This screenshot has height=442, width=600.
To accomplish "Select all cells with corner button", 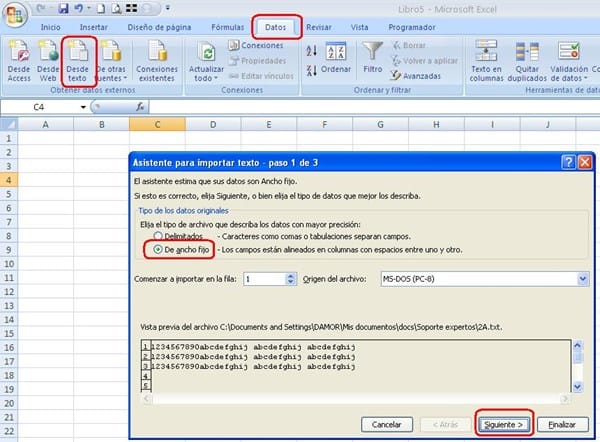I will tap(9, 124).
